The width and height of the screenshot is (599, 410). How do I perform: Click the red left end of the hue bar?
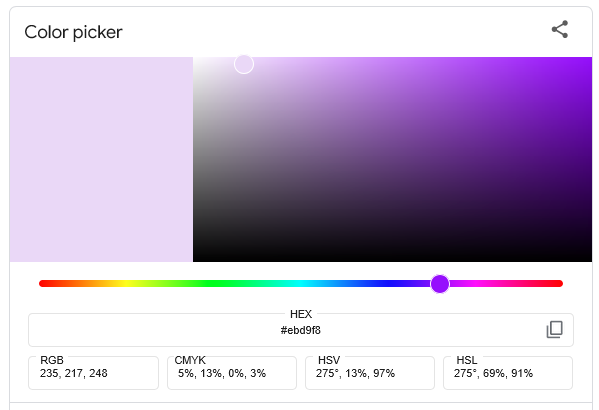pyautogui.click(x=43, y=284)
